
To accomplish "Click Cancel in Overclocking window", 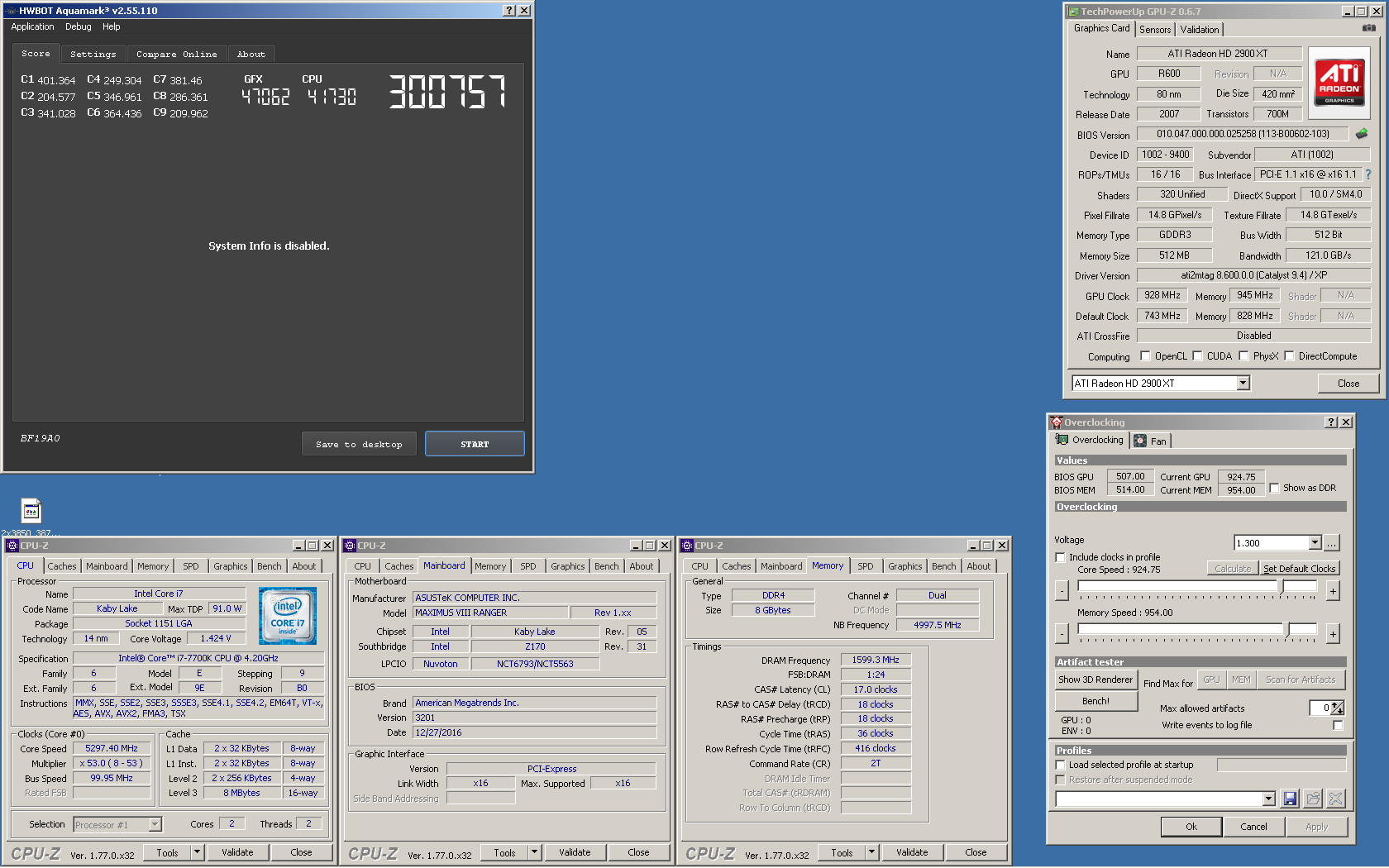I will point(1253,827).
